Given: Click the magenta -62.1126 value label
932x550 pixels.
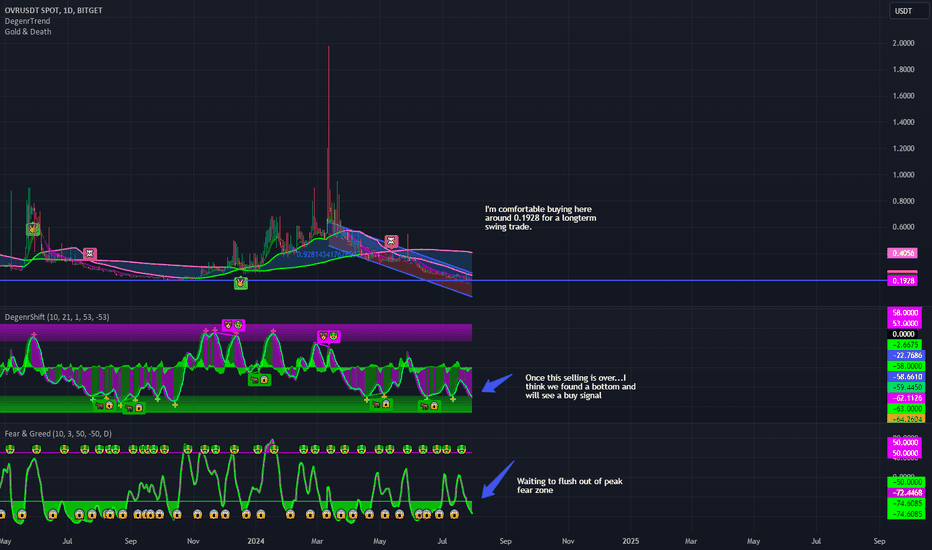Looking at the screenshot, I should click(906, 398).
